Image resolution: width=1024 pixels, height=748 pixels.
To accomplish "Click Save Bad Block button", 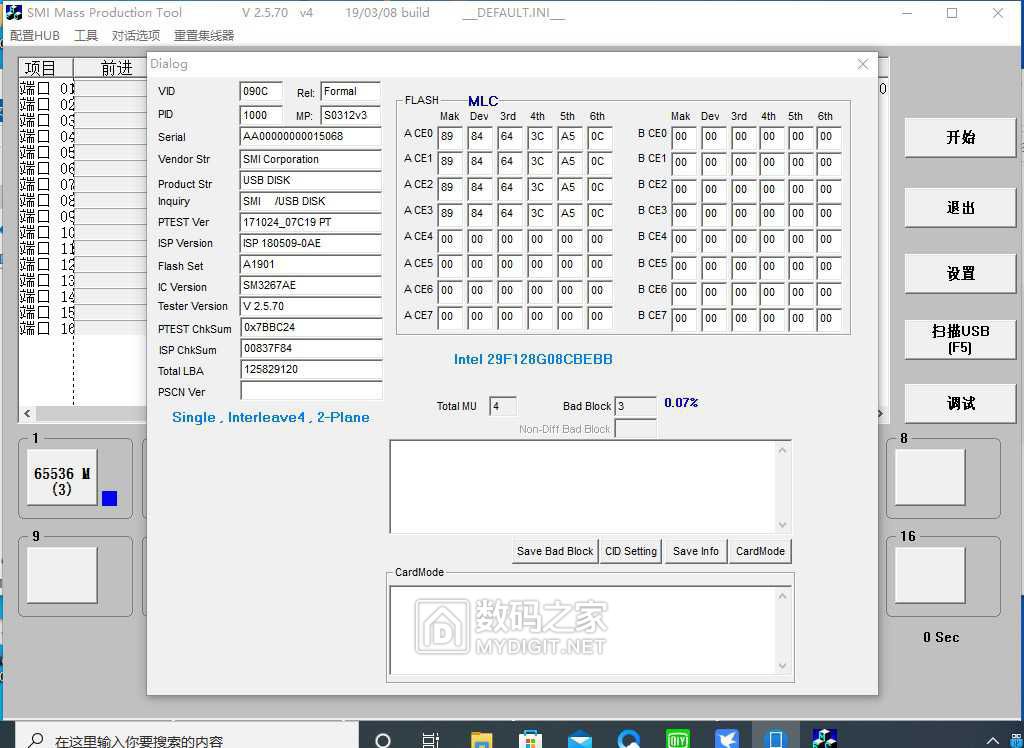I will pos(554,551).
